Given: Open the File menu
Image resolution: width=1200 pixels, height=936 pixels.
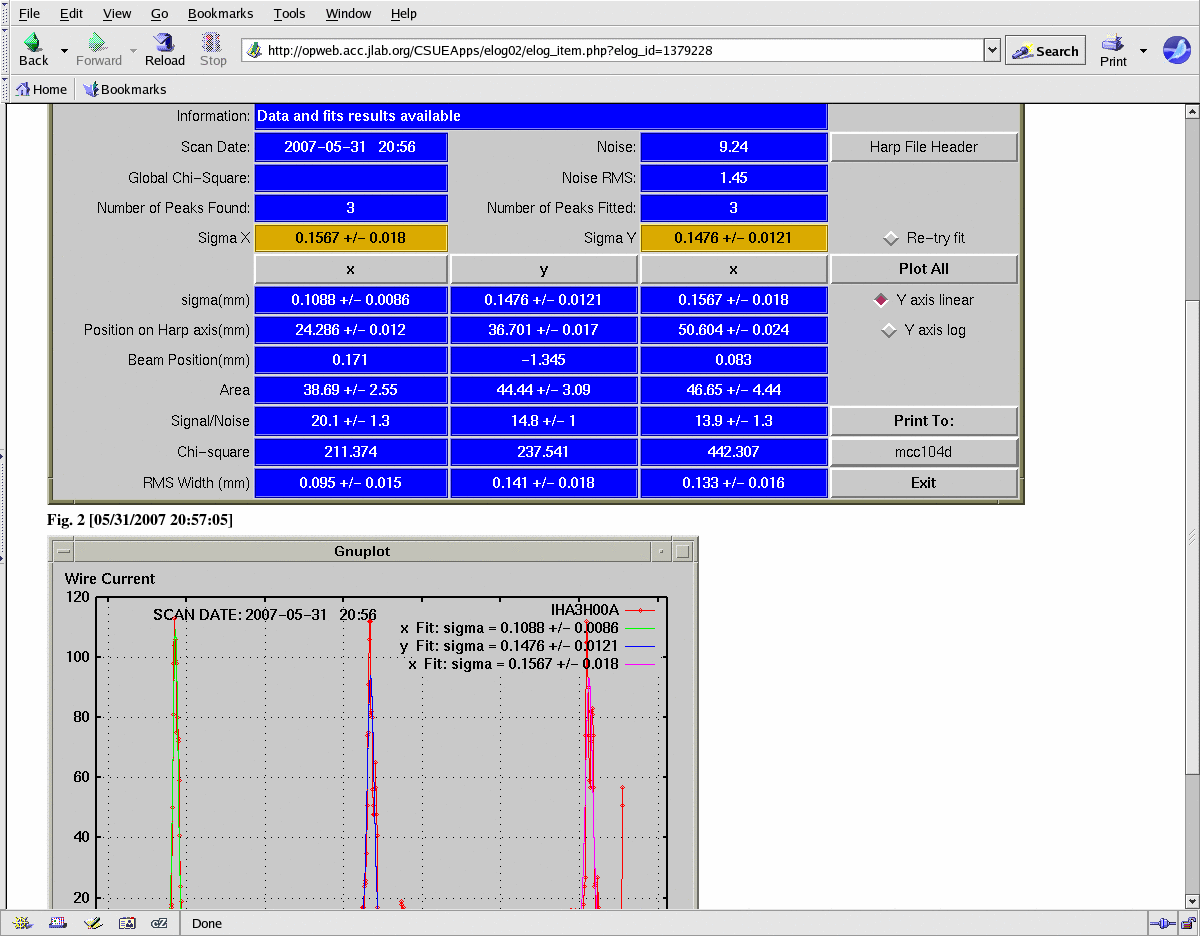Looking at the screenshot, I should click(30, 13).
